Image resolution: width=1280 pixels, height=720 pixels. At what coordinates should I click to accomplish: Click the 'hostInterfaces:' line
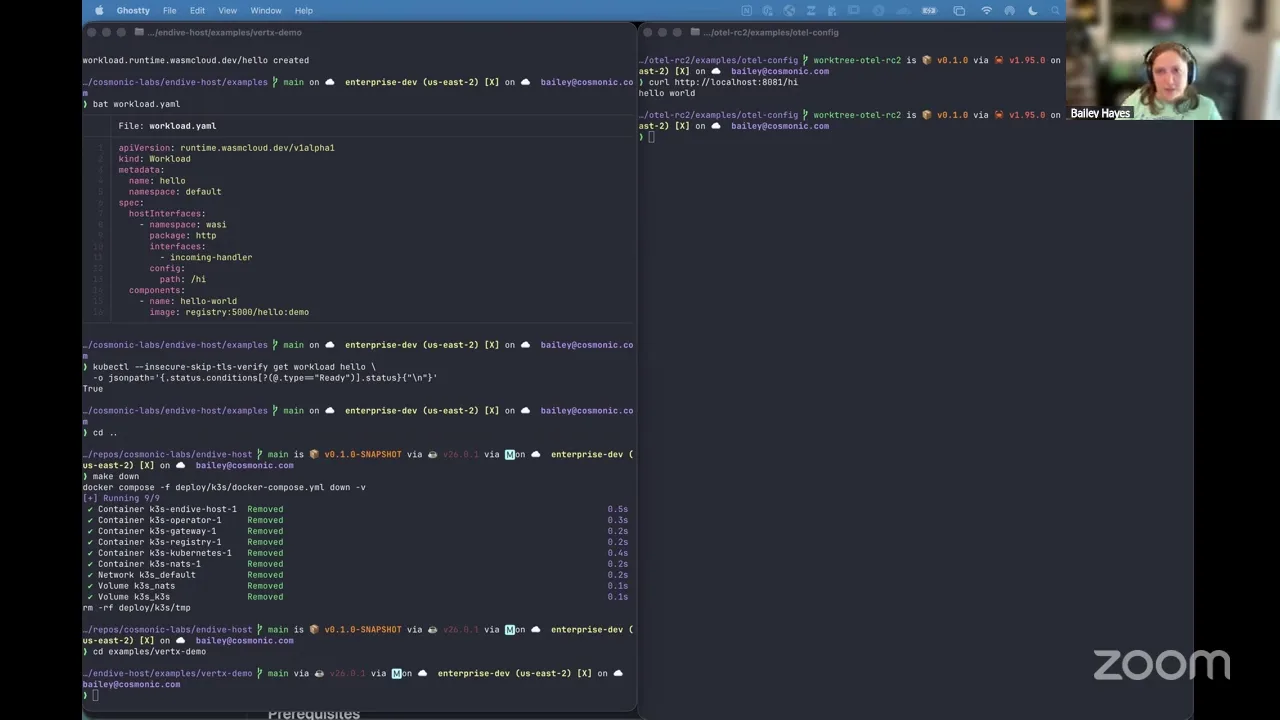click(x=167, y=214)
